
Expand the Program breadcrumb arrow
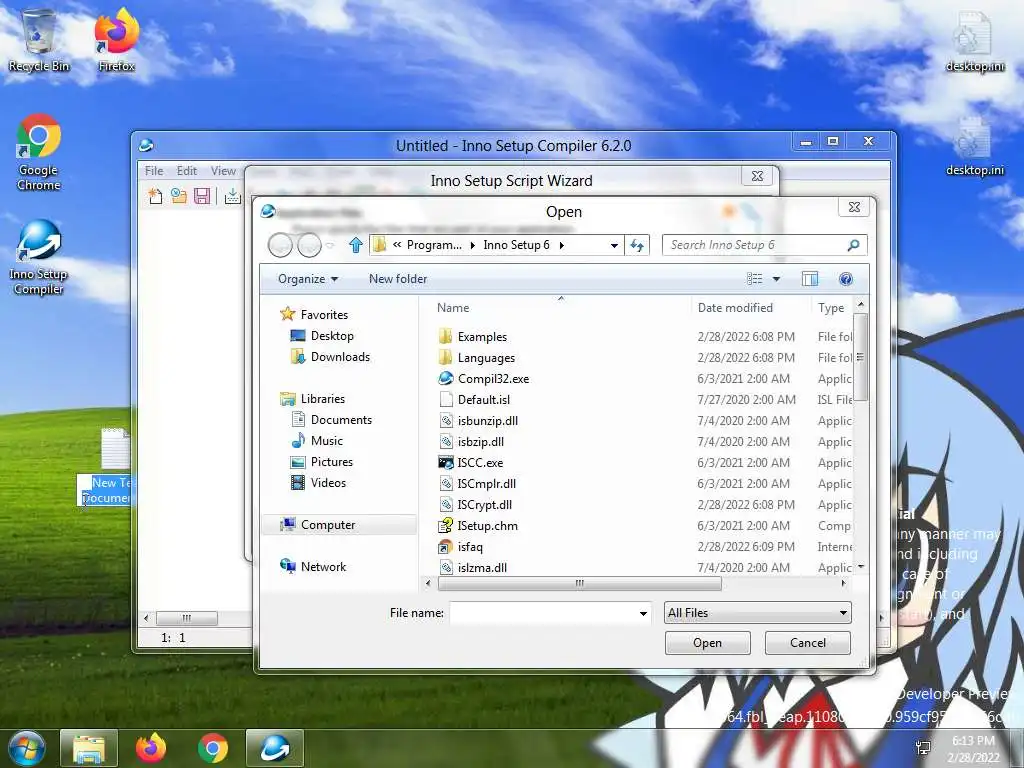pos(472,246)
